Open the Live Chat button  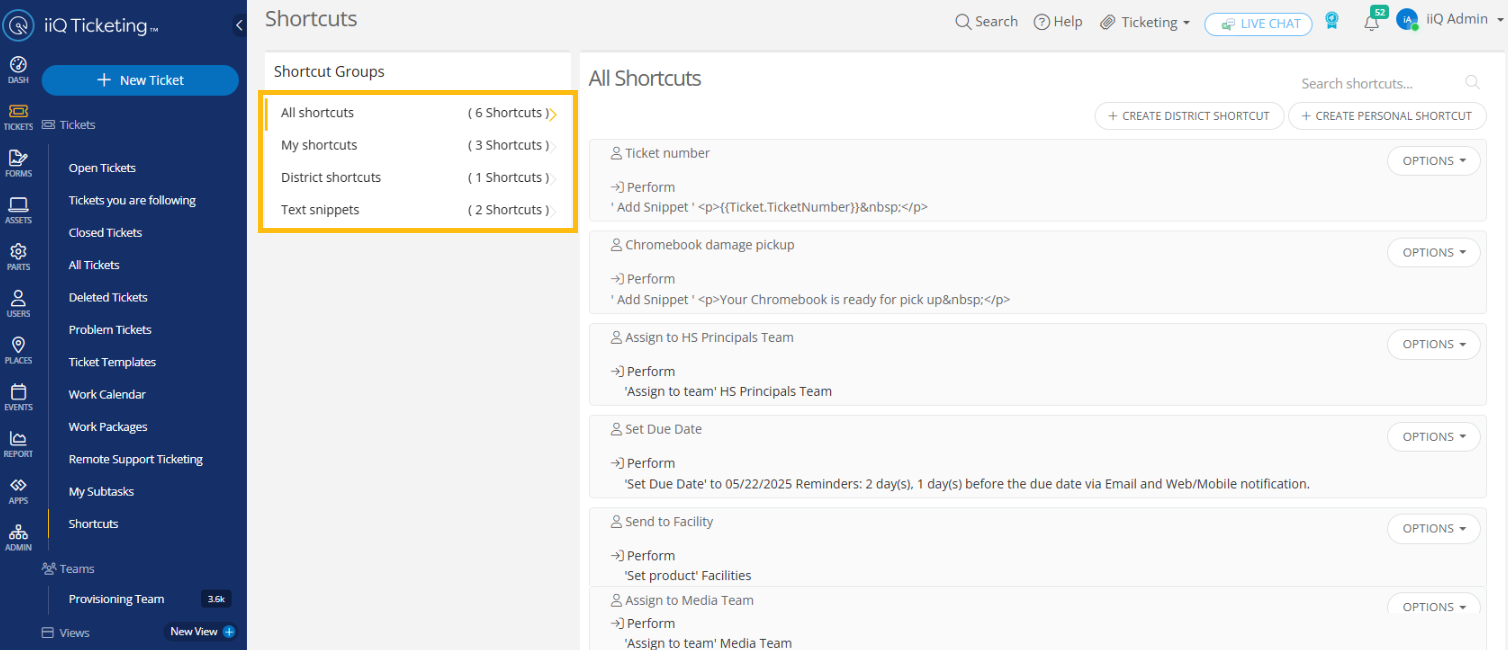[1258, 24]
